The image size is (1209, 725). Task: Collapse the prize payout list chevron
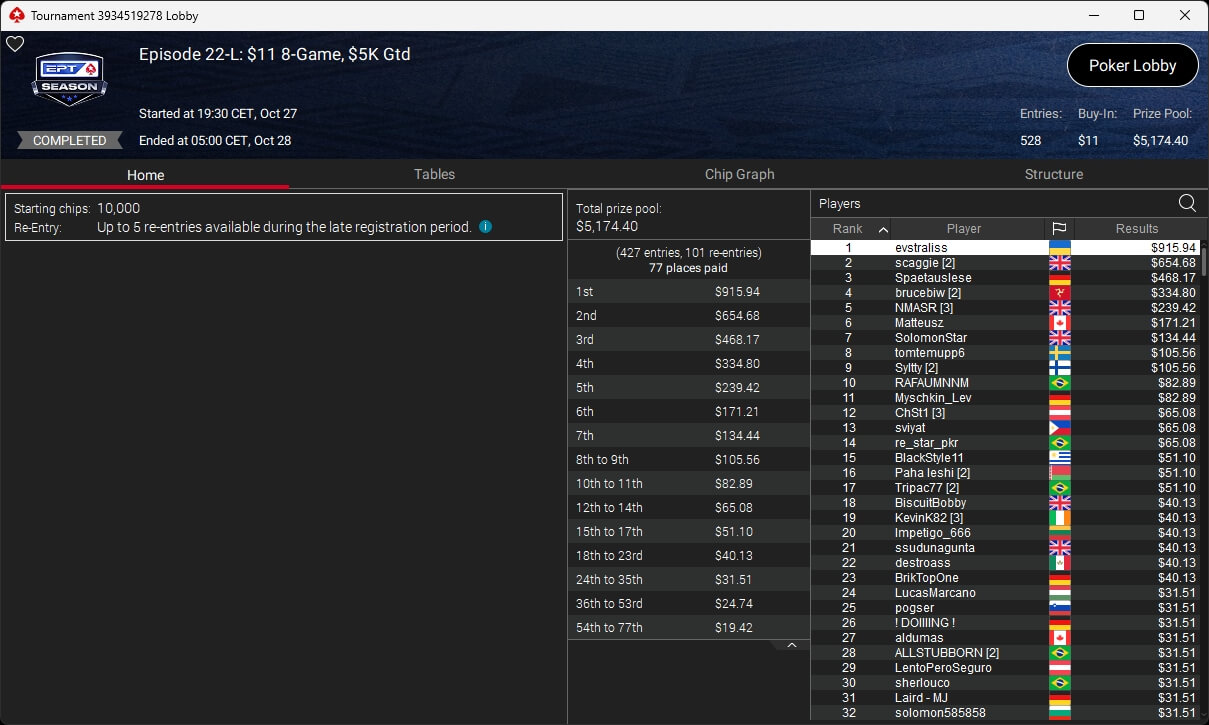tap(791, 646)
